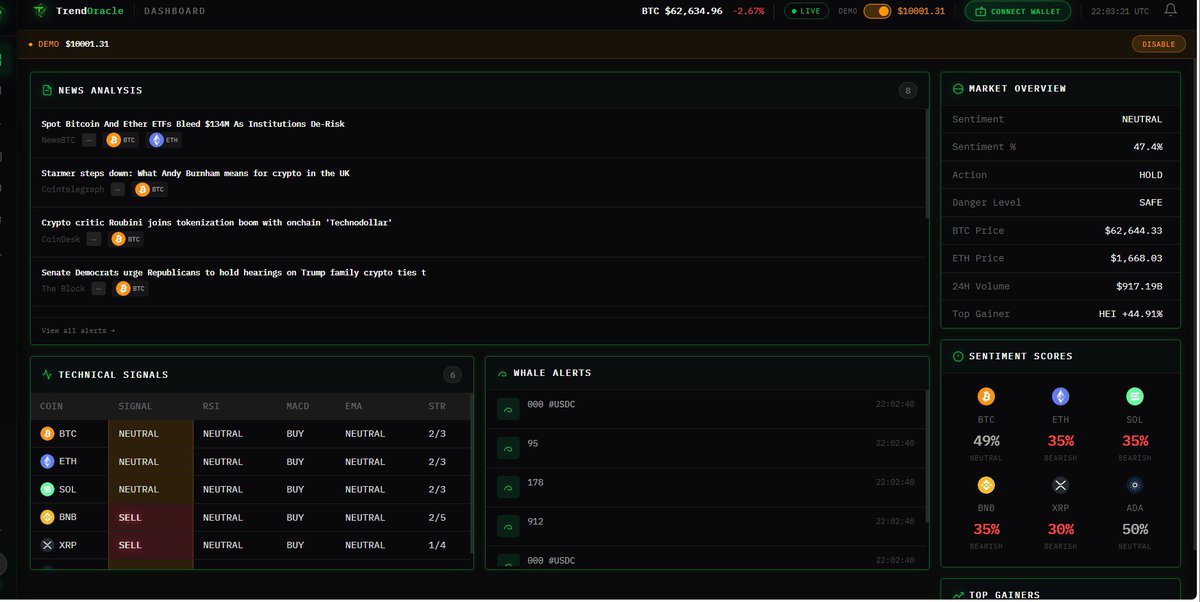Click the ADA icon in Sentiment Scores
The image size is (1200, 602).
(1135, 485)
